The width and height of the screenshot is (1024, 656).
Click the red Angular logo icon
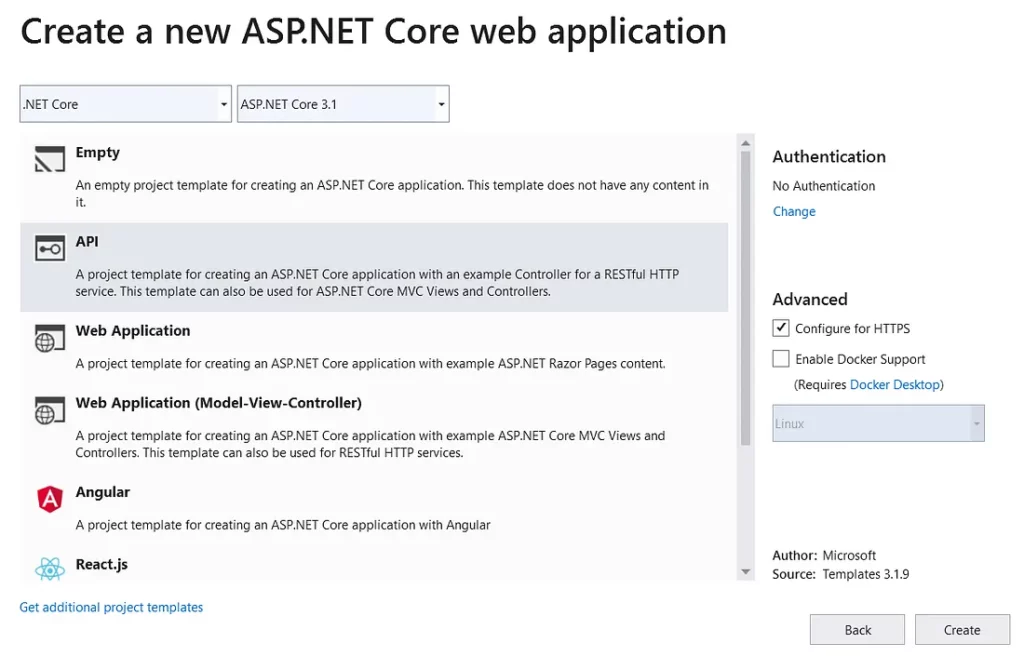tap(50, 499)
